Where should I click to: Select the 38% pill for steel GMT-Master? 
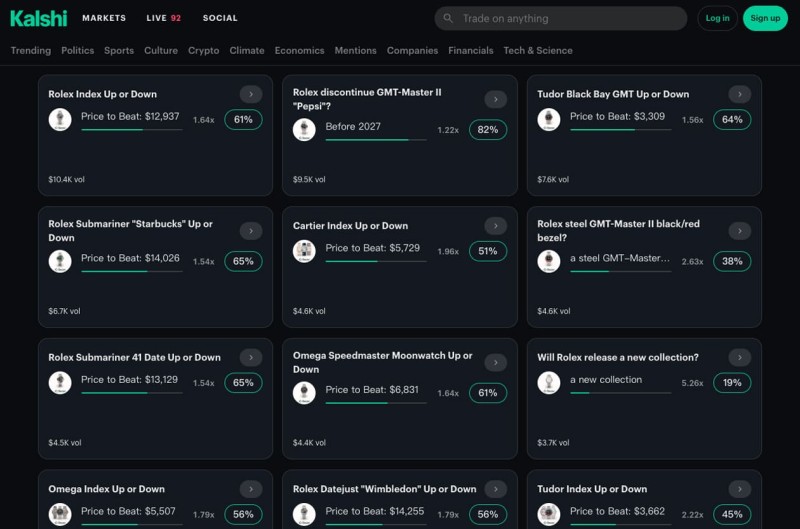[732, 261]
